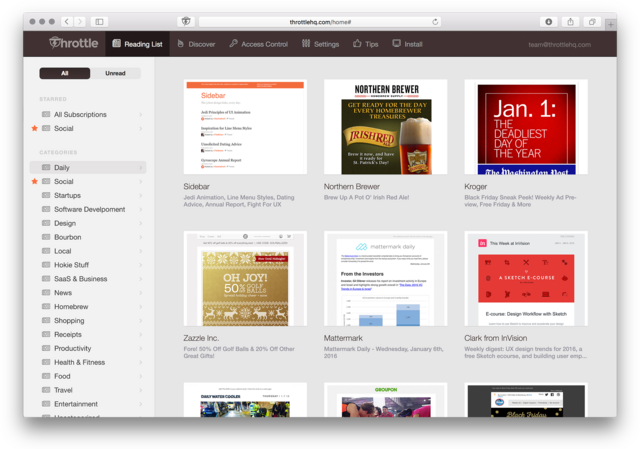Open the Access Control tab

259,44
